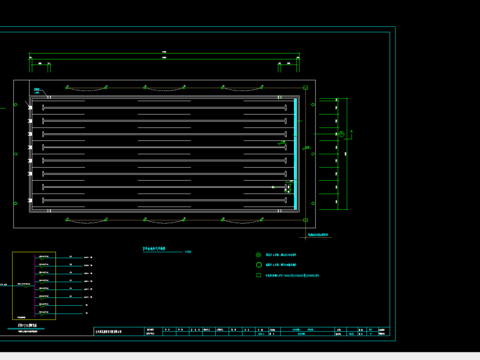480x360 pixels.
Task: Click the hollow green circle legend symbol
Action: (x=259, y=265)
